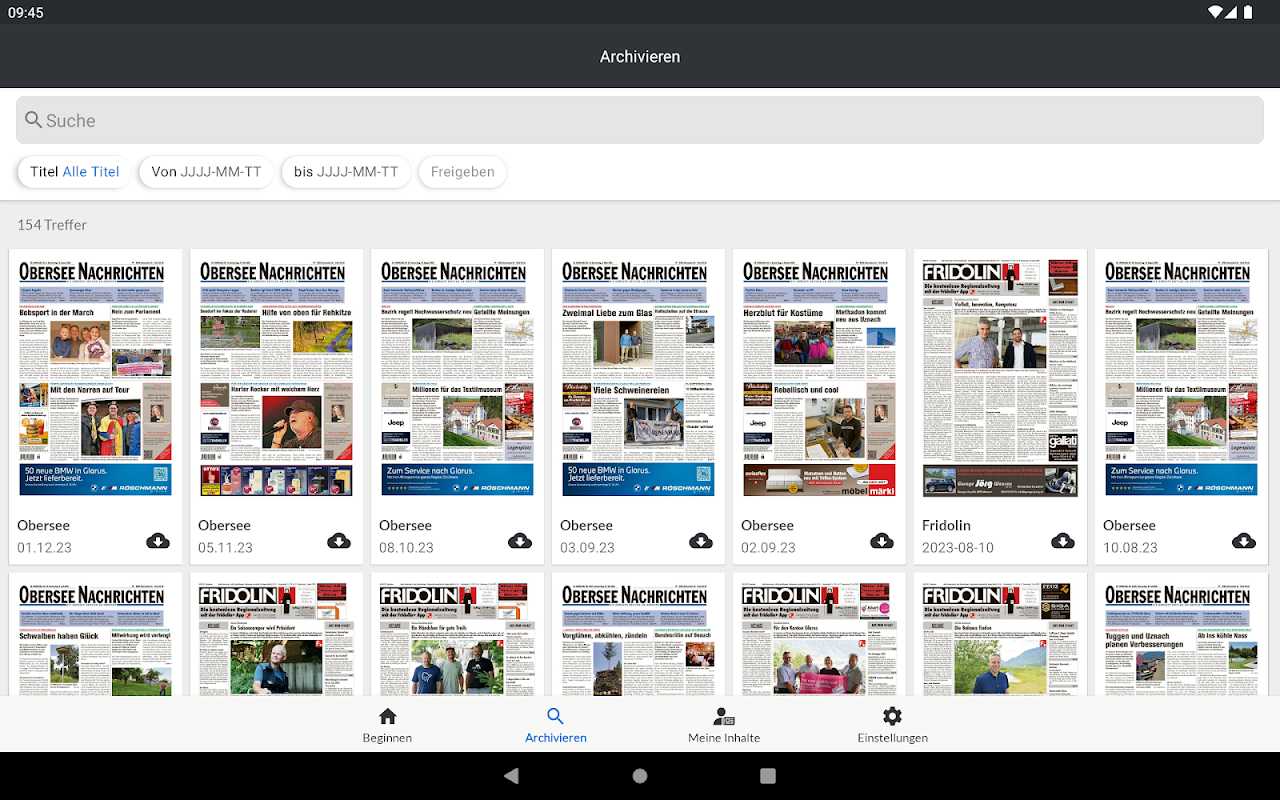Tap the Wi-Fi status icon
This screenshot has height=800, width=1280.
(x=1216, y=12)
